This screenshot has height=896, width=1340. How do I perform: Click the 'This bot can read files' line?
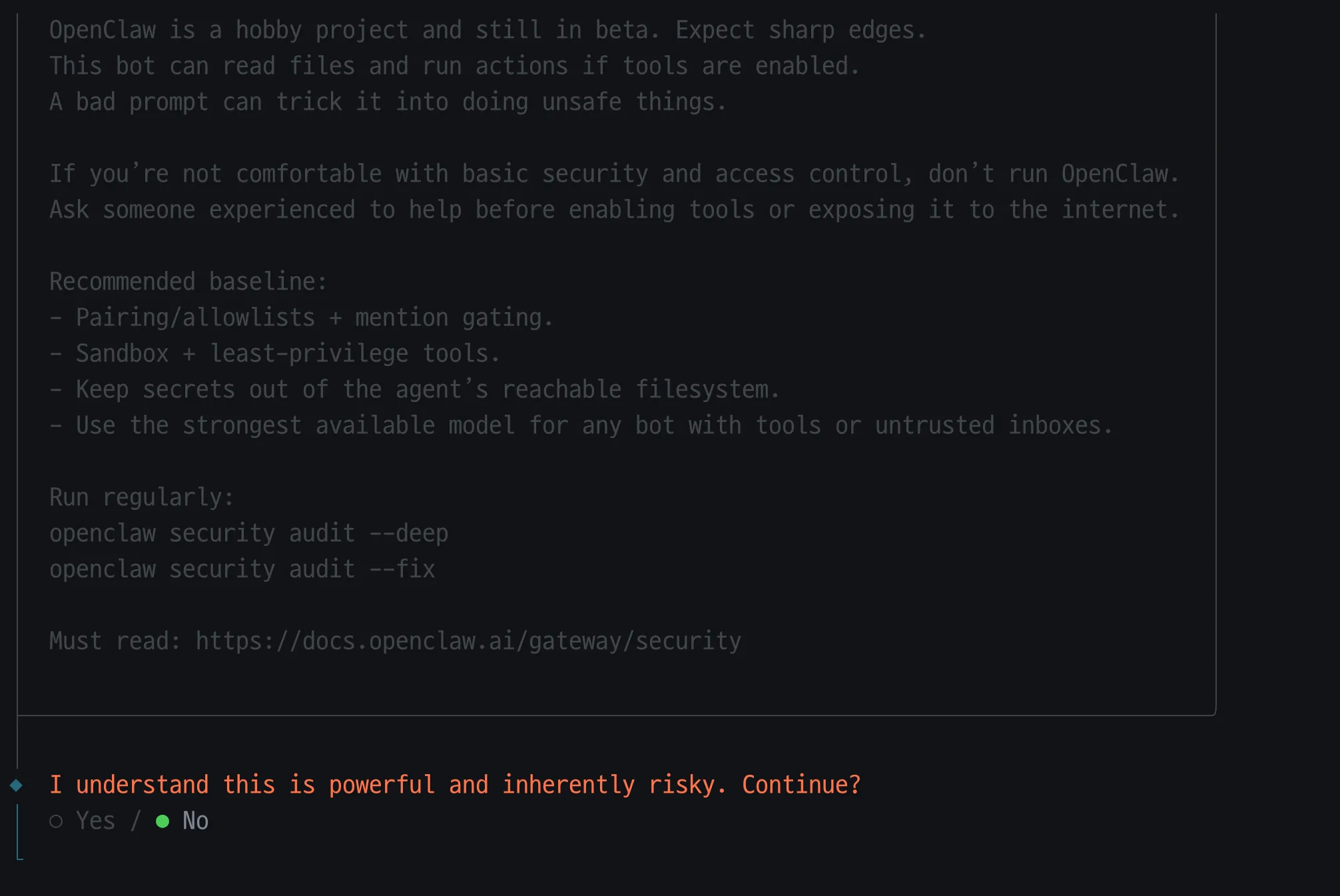[454, 66]
